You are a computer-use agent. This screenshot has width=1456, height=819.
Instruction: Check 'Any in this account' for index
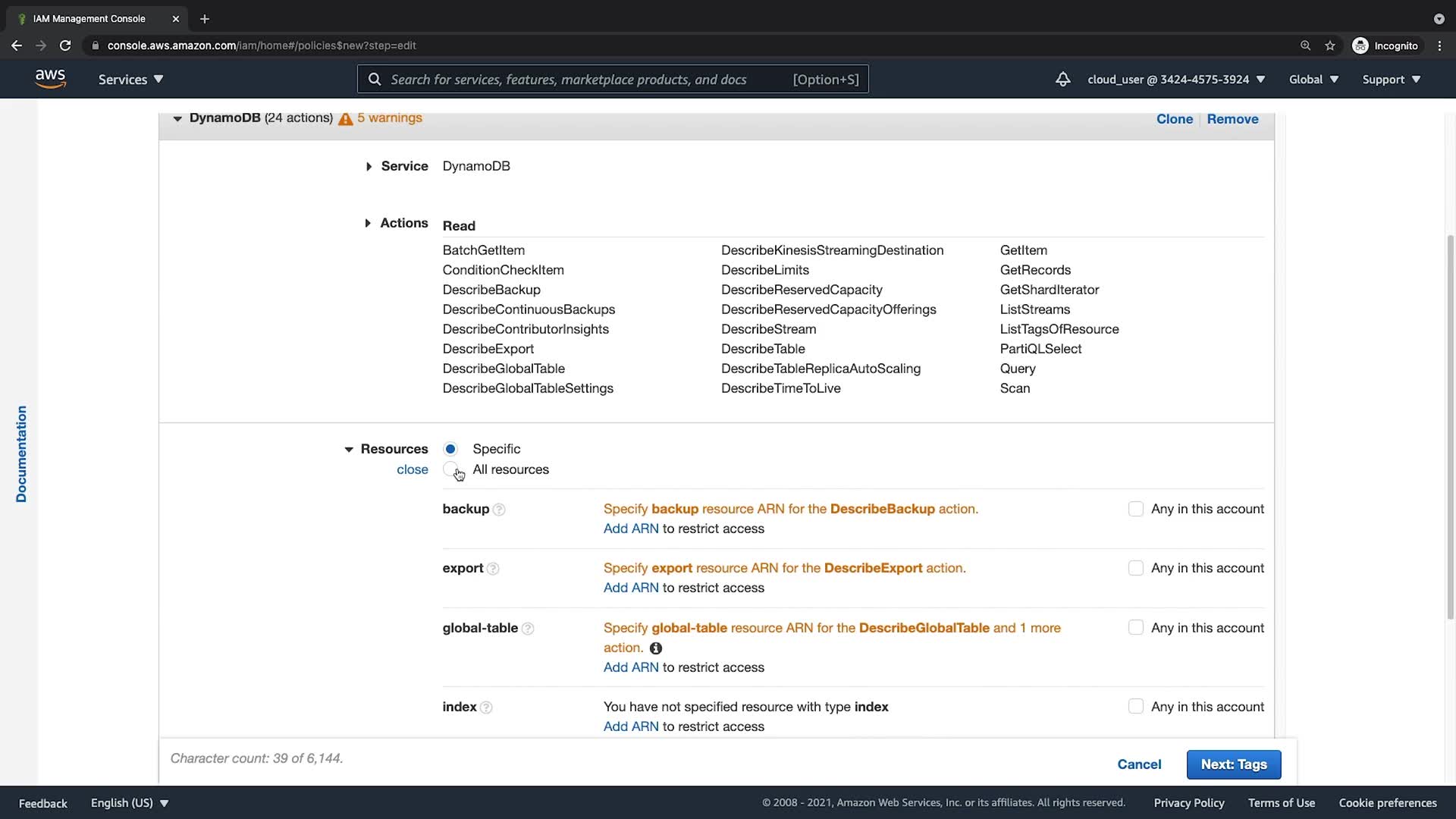(1135, 707)
